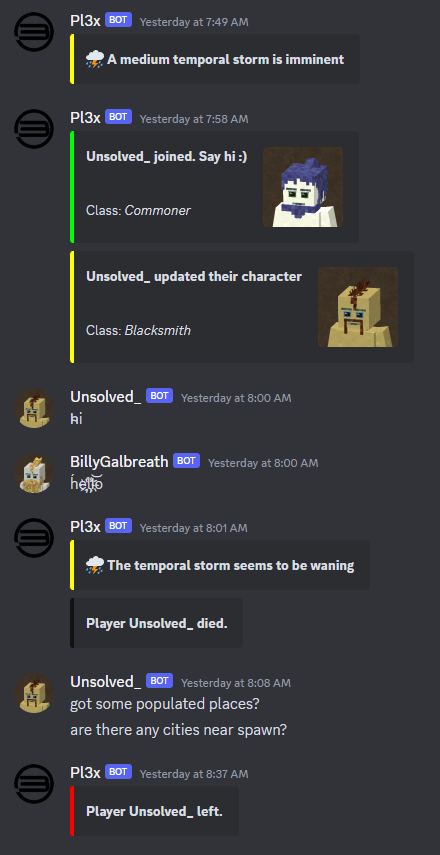Click Pl3x avatar on 8:01 AM message
Viewport: 440px width, 855px height.
tap(34, 538)
